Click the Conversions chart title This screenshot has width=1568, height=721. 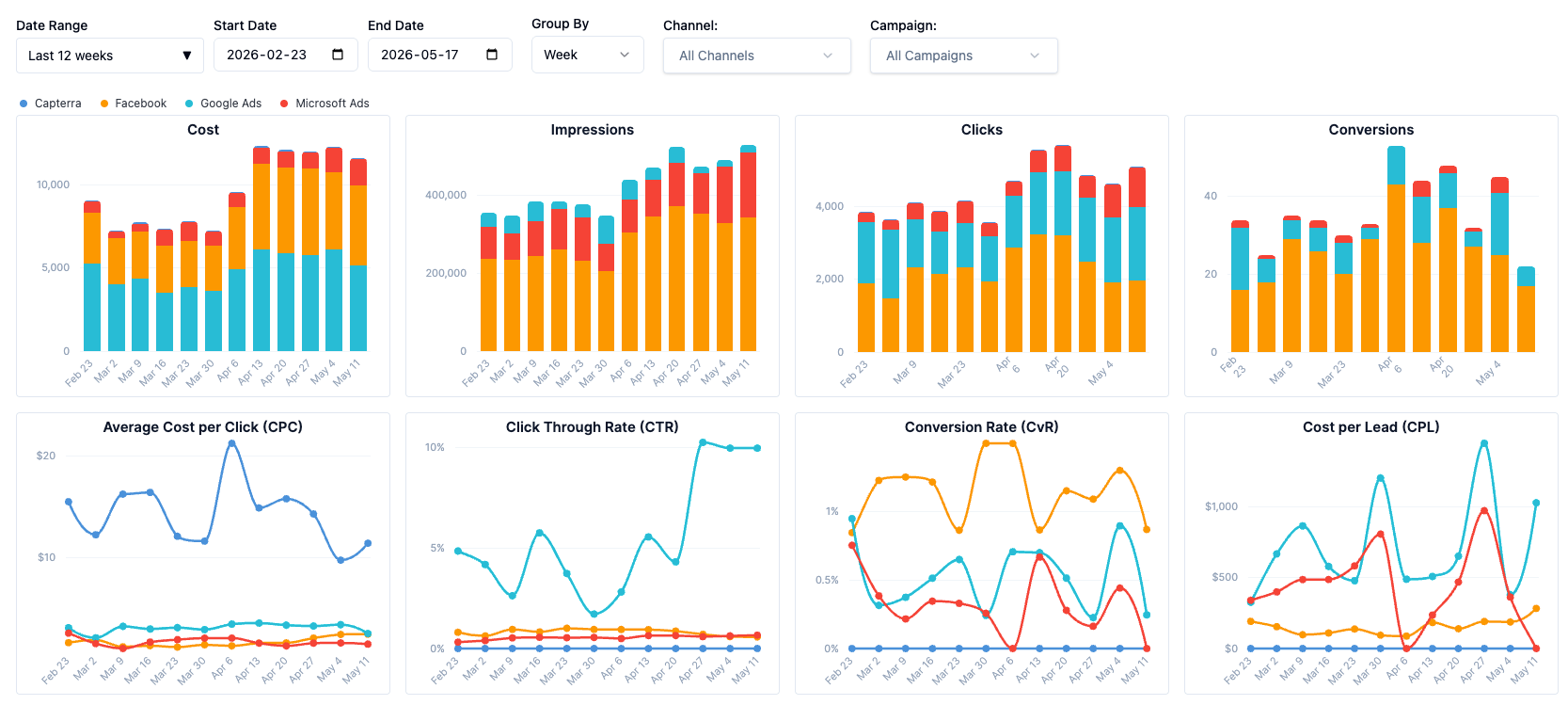[1371, 130]
